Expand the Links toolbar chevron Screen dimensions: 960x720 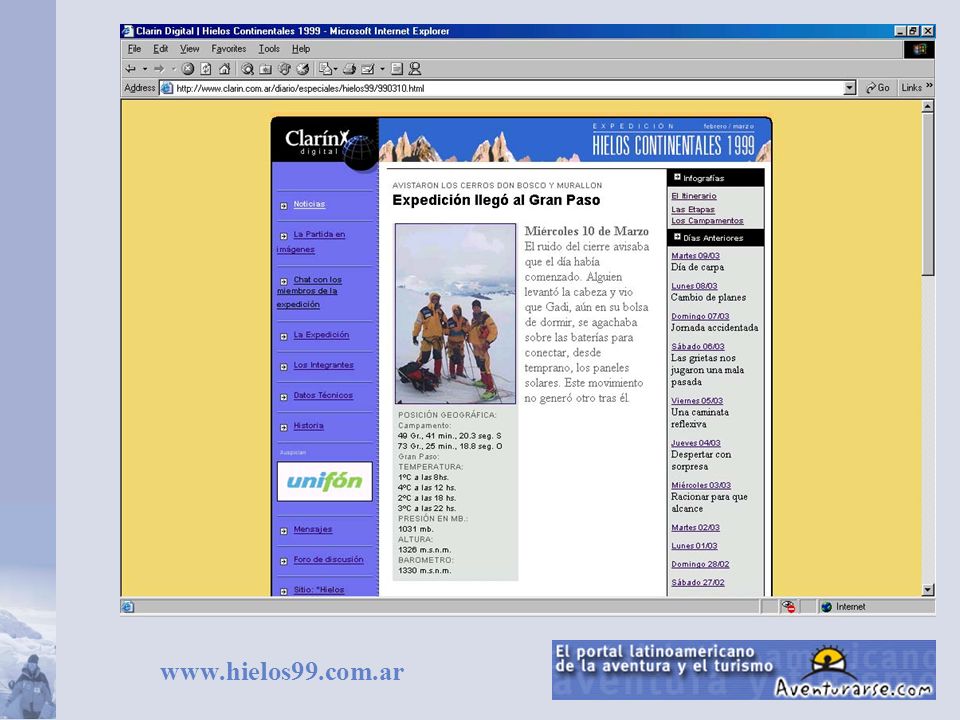(x=929, y=86)
